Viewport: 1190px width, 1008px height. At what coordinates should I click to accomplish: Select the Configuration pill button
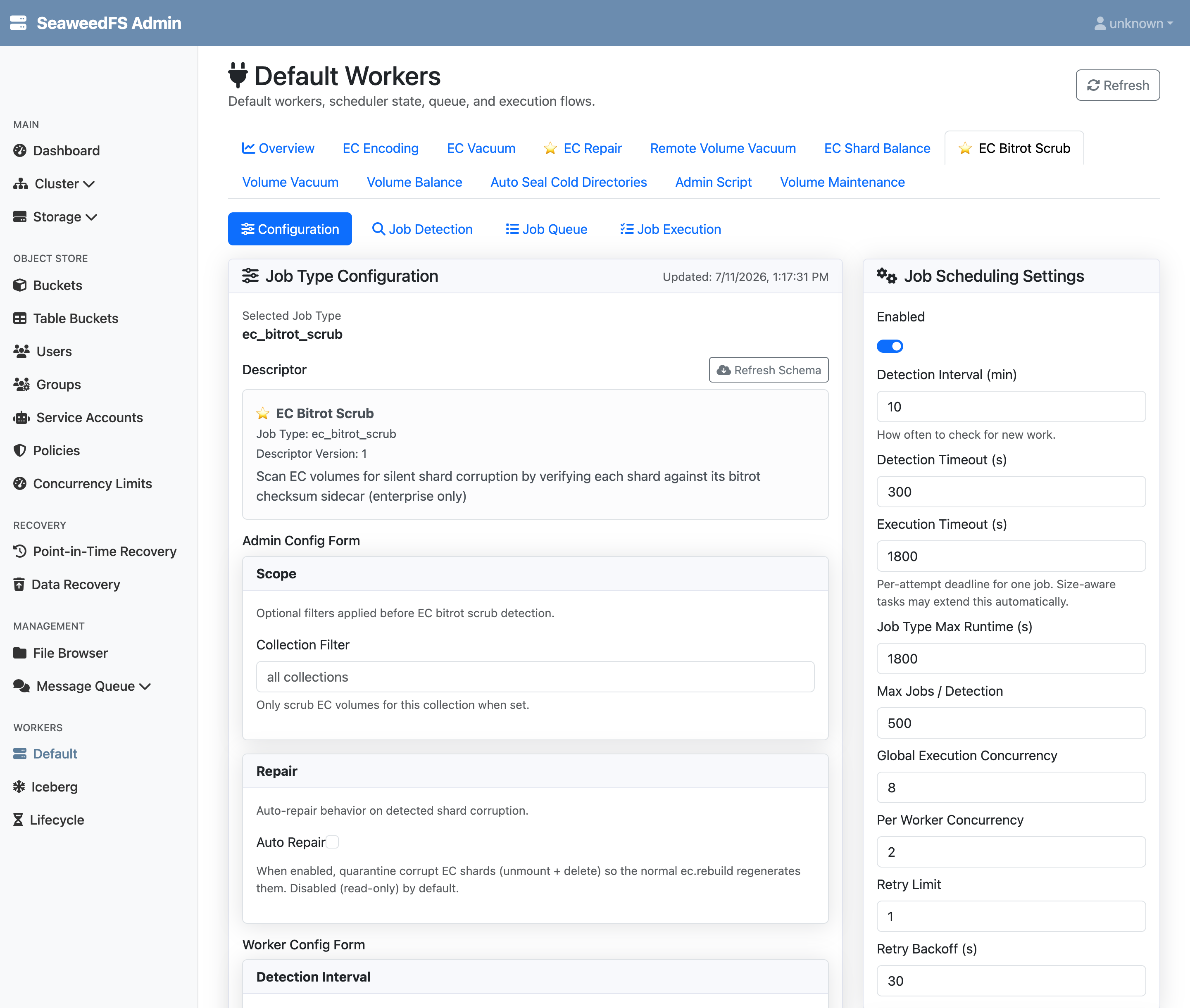(x=290, y=228)
